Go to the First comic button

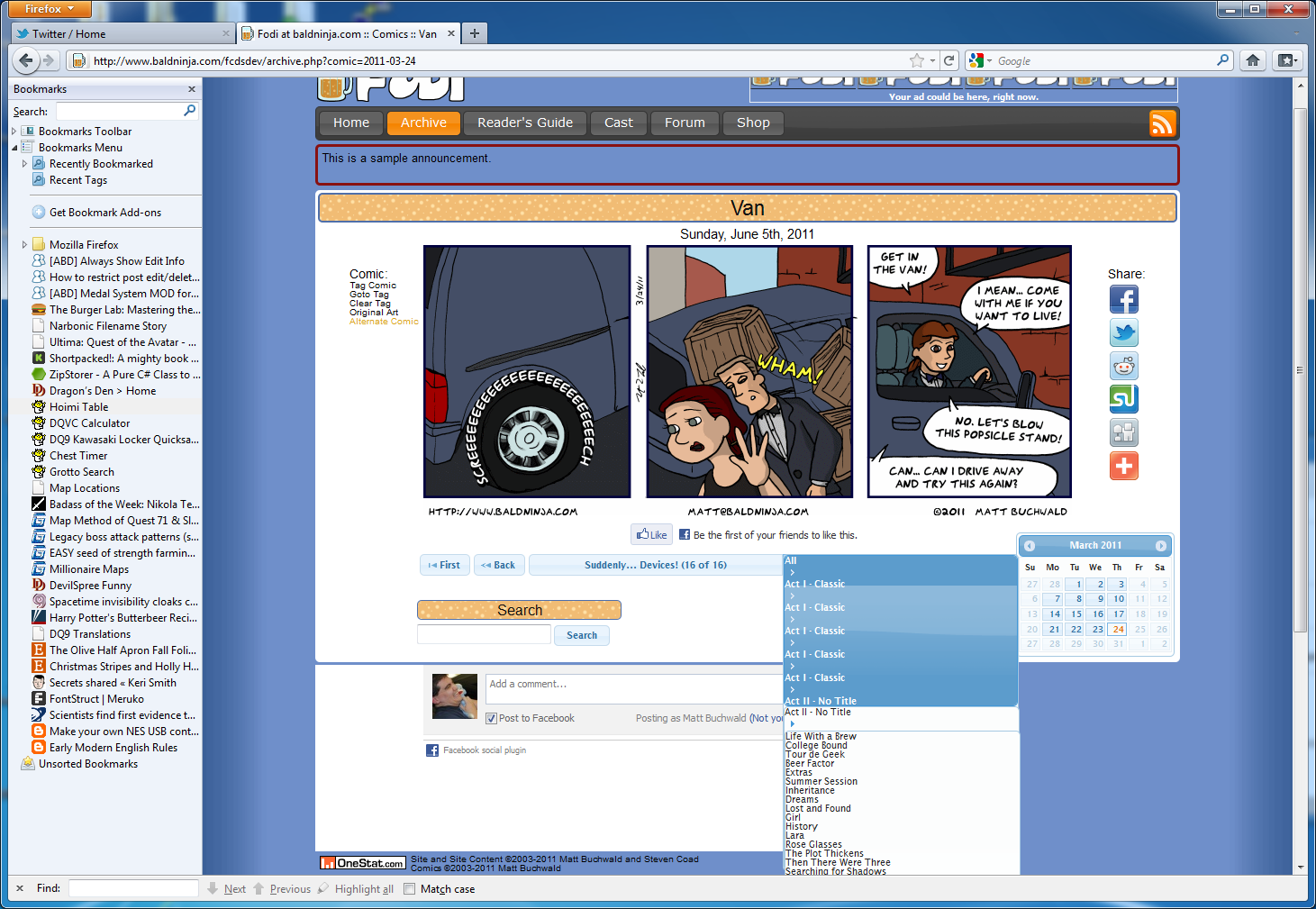(444, 565)
